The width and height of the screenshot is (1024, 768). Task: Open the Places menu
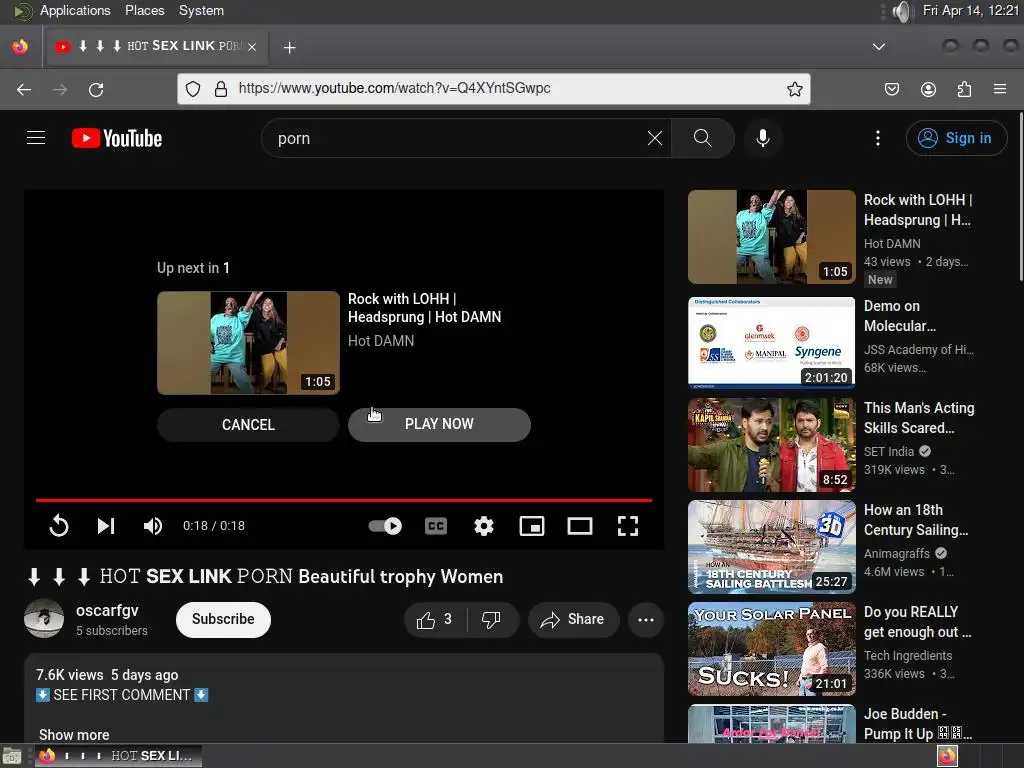(144, 10)
